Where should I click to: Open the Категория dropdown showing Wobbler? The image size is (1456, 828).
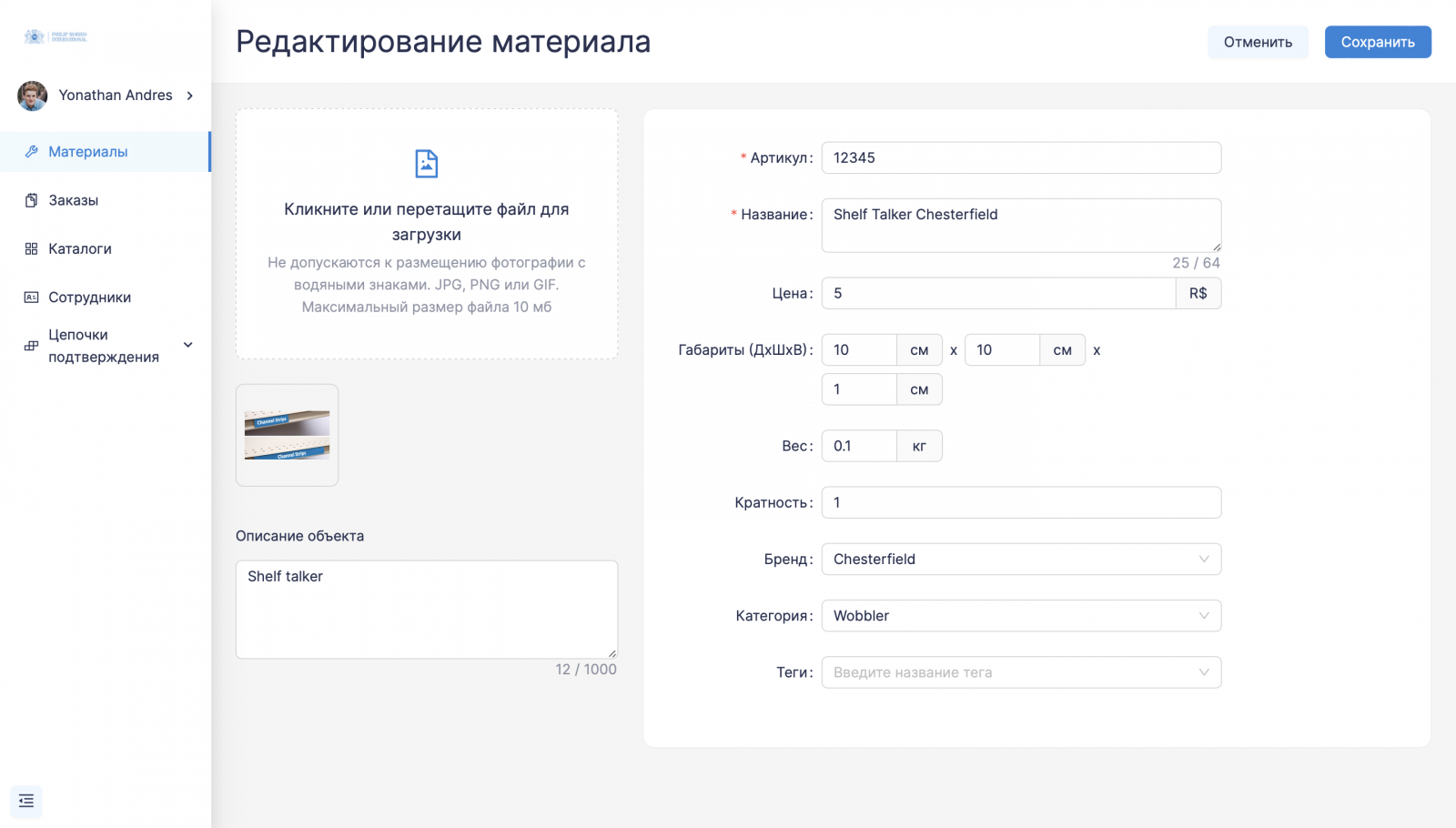[x=1020, y=616]
